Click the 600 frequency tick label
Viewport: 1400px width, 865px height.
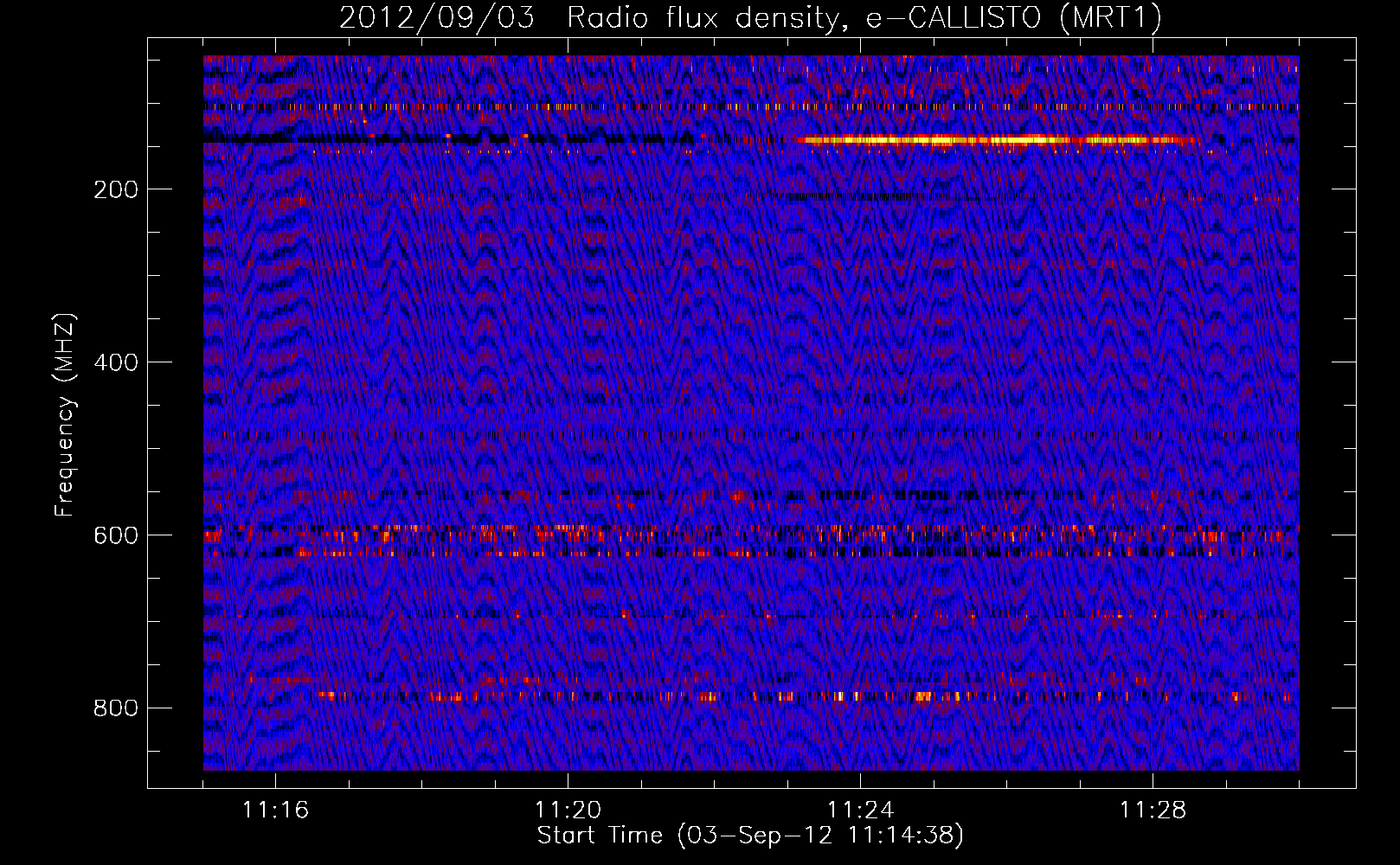coord(116,535)
